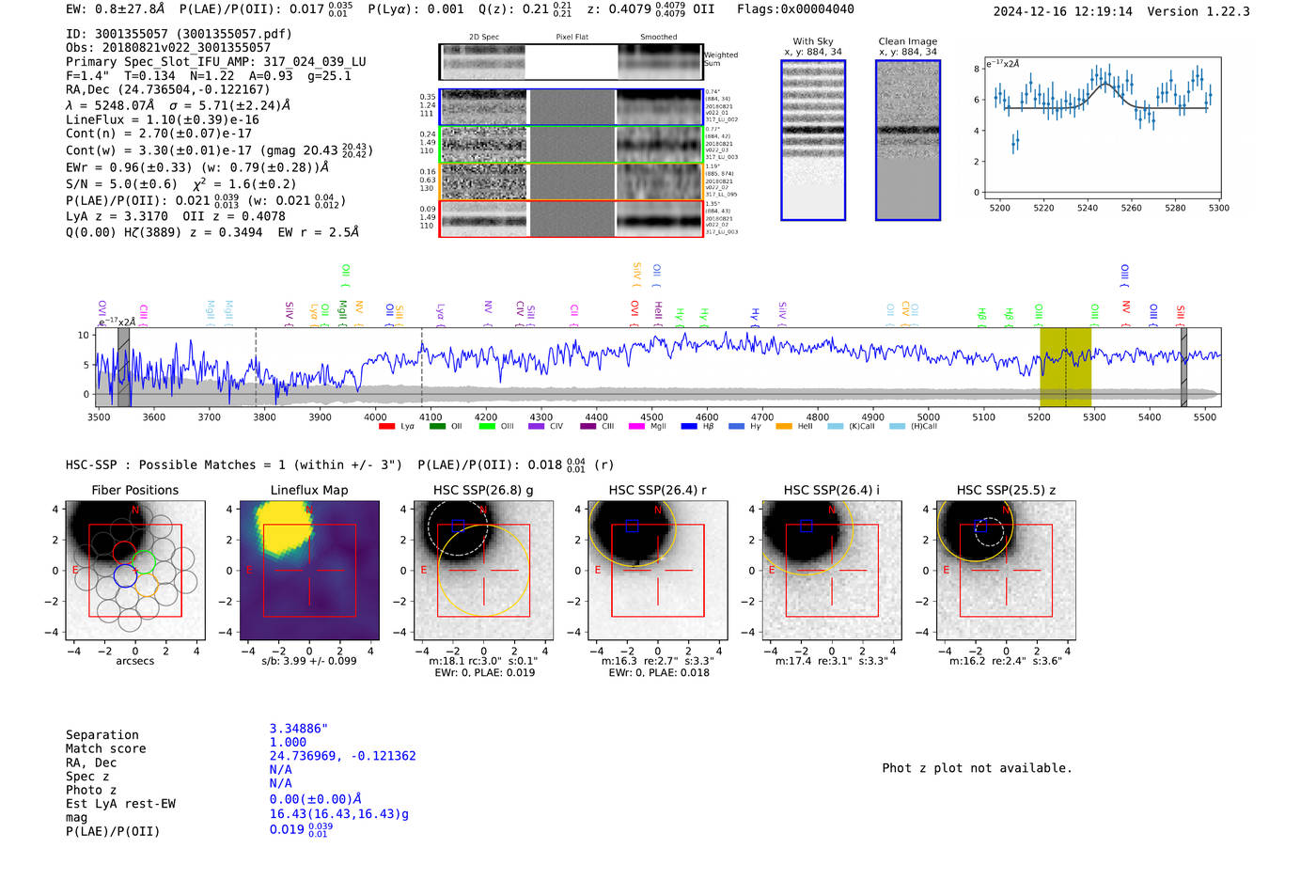Click the bright yellow source in Lineflux Map

(284, 528)
